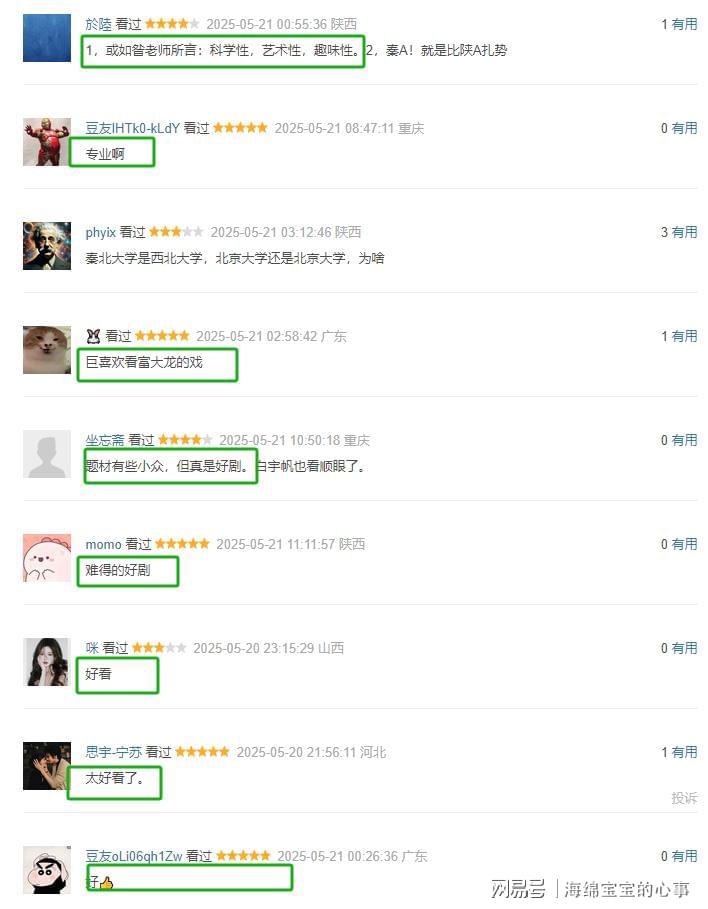Open 思宇-宁苏 user profile link
This screenshot has height=909, width=708.
(113, 752)
